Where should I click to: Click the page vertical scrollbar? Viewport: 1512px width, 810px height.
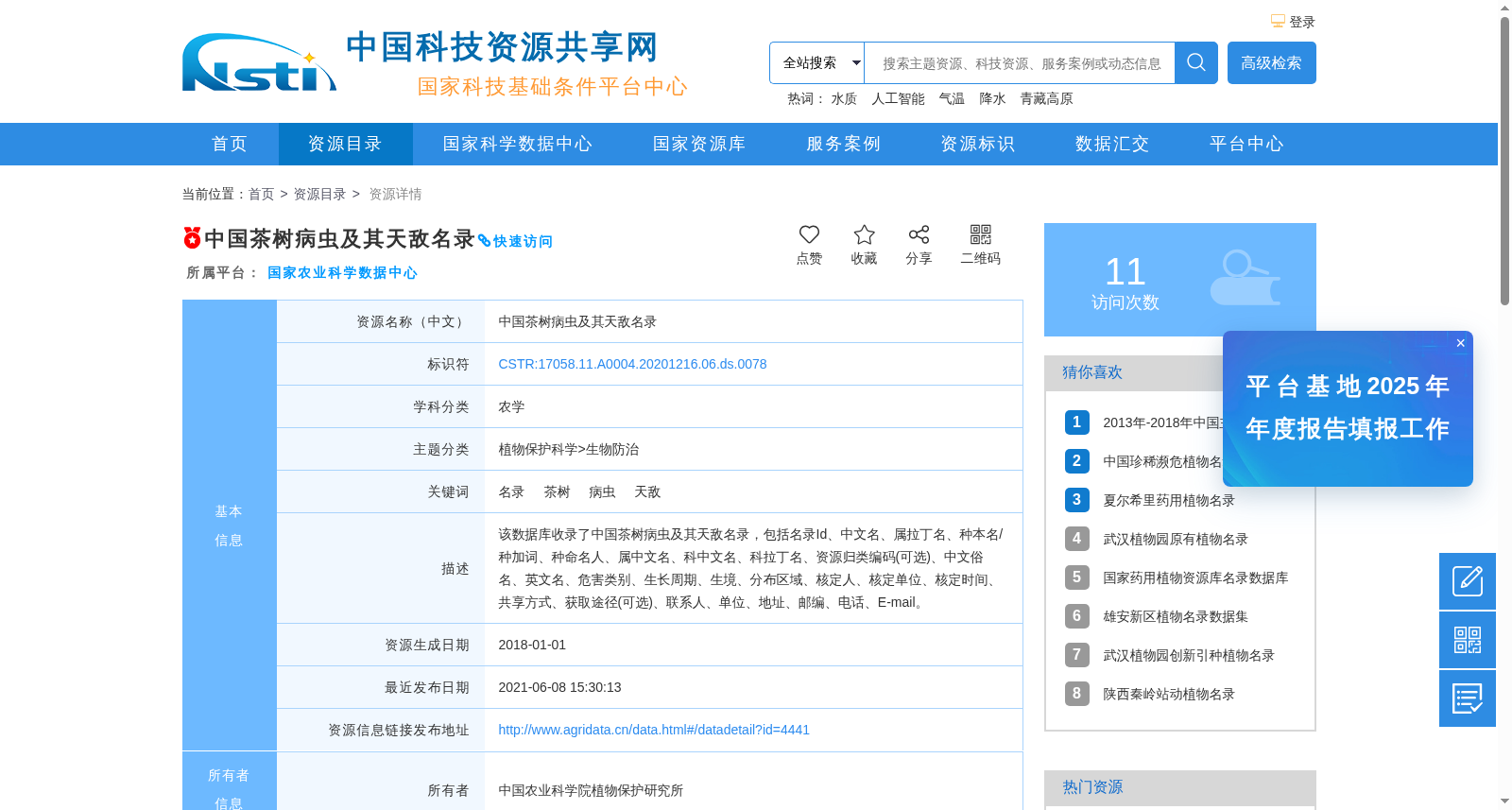[1504, 161]
